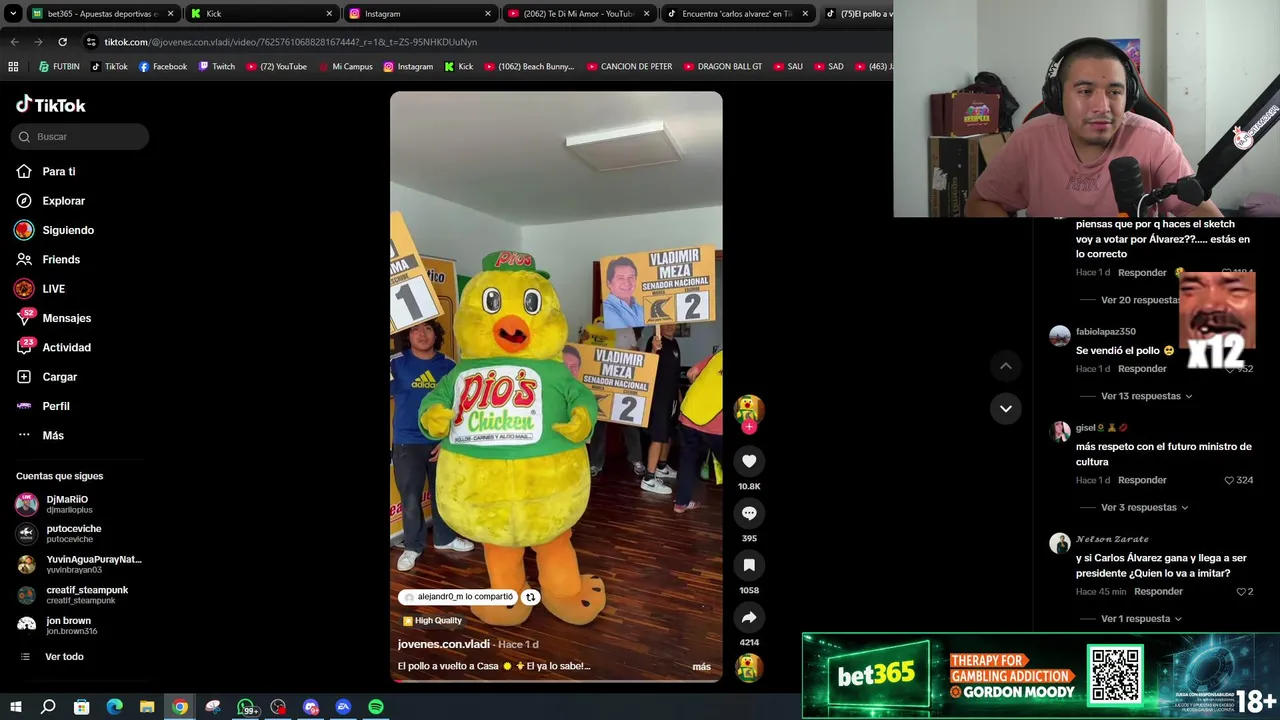Share the video with the arrow icon
1280x720 pixels.
click(x=749, y=617)
